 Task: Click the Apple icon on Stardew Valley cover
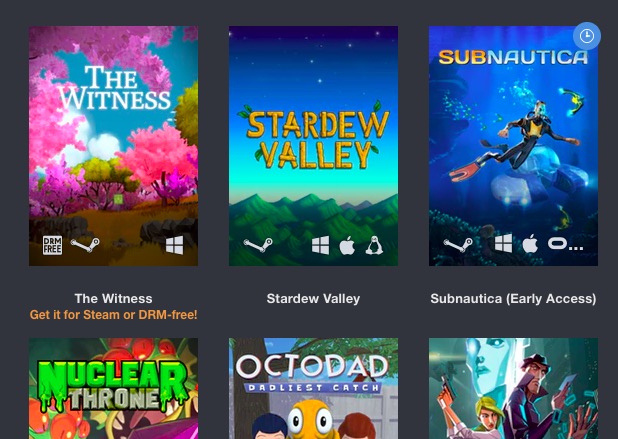(x=347, y=246)
